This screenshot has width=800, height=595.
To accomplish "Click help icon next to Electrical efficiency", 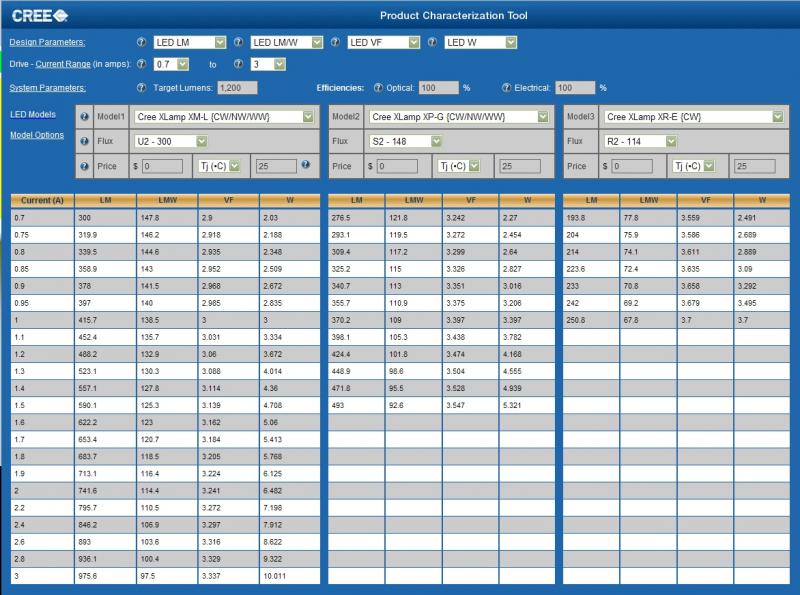I will tap(506, 88).
